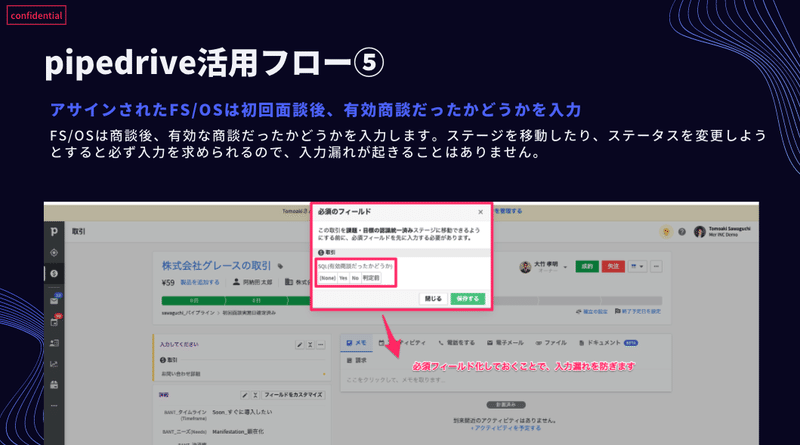Select Yes for the SQL field
800x445 pixels.
tap(343, 278)
